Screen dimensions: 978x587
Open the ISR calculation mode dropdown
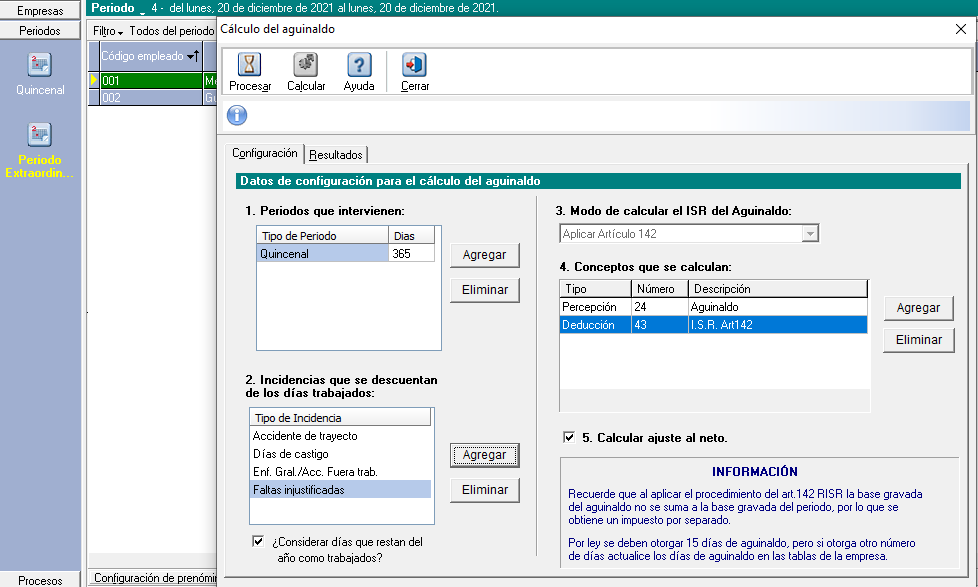810,234
